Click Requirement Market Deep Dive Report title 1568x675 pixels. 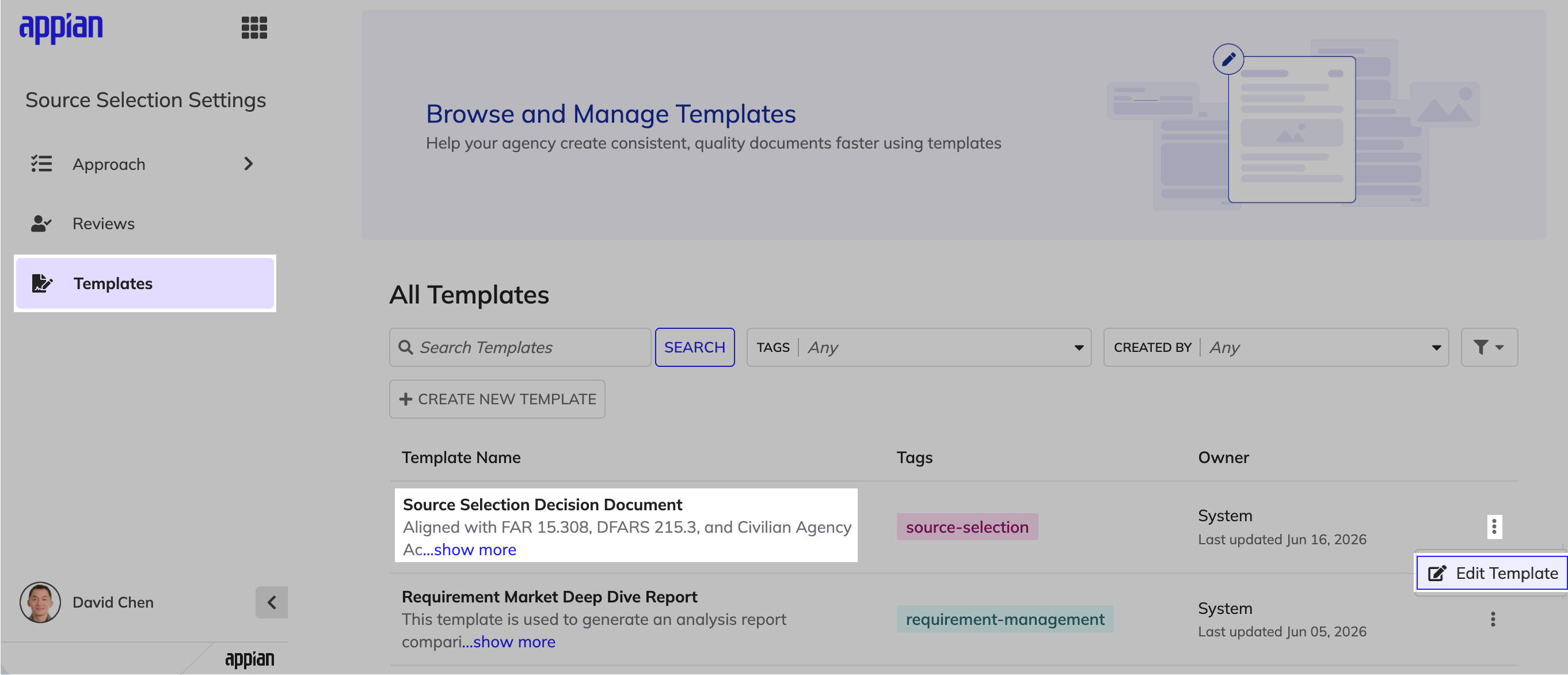(550, 597)
